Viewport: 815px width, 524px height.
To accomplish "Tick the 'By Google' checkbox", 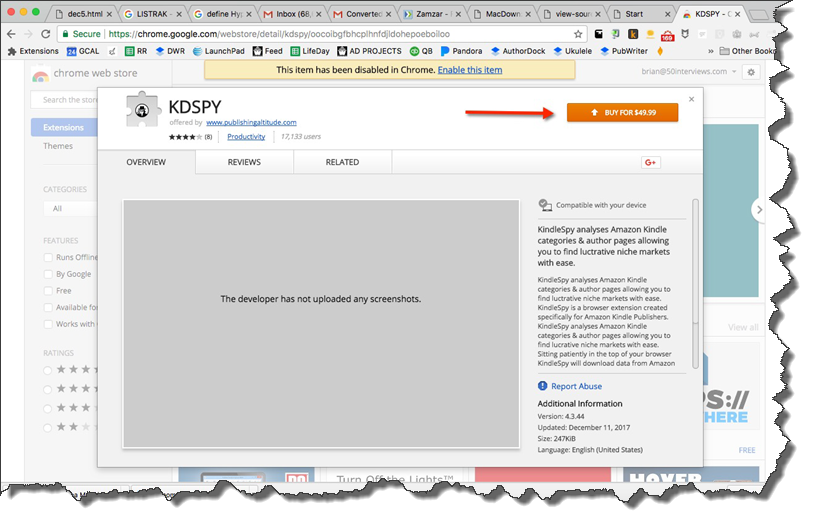I will pos(48,274).
